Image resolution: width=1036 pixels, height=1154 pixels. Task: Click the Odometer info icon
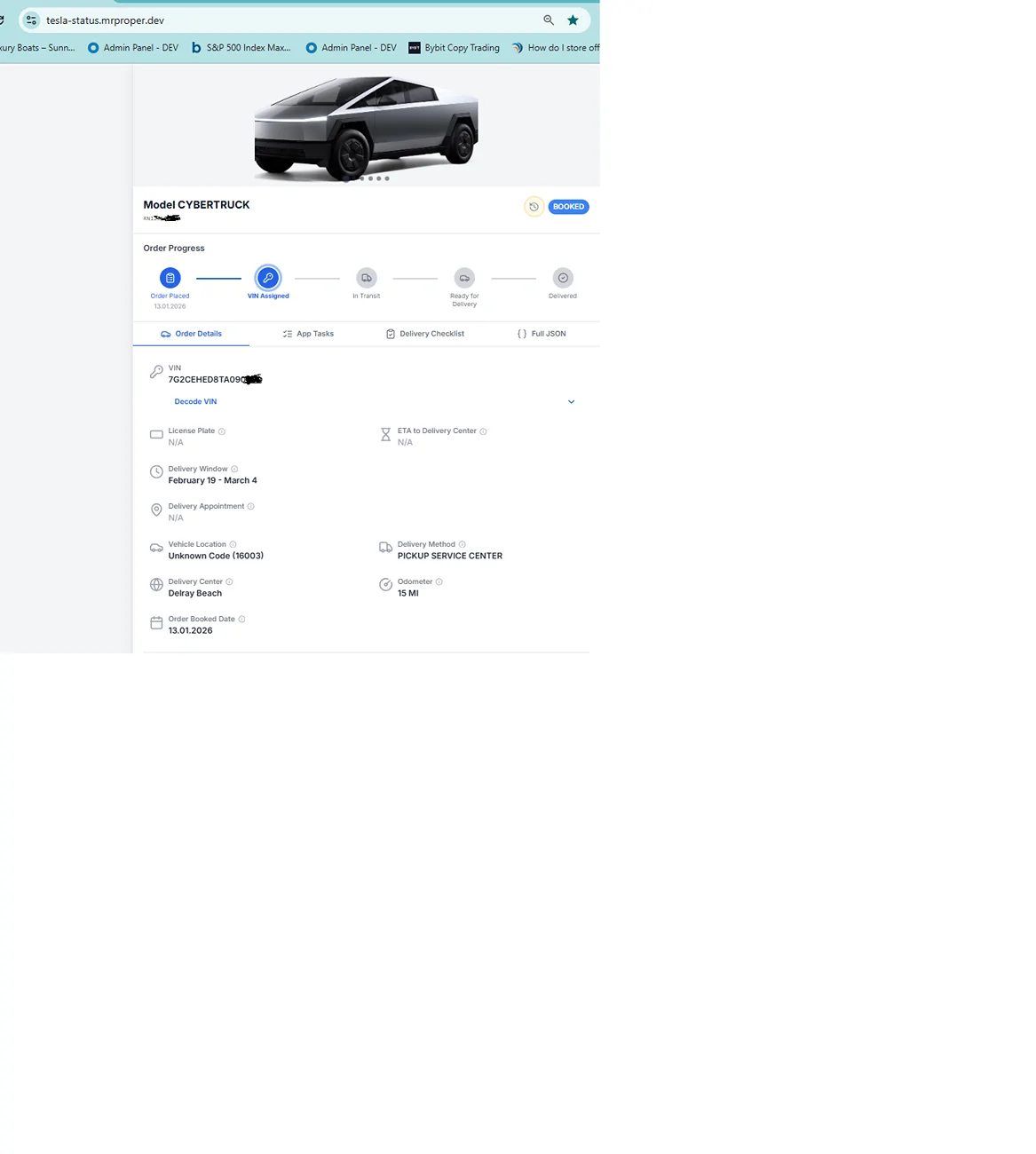click(x=439, y=581)
